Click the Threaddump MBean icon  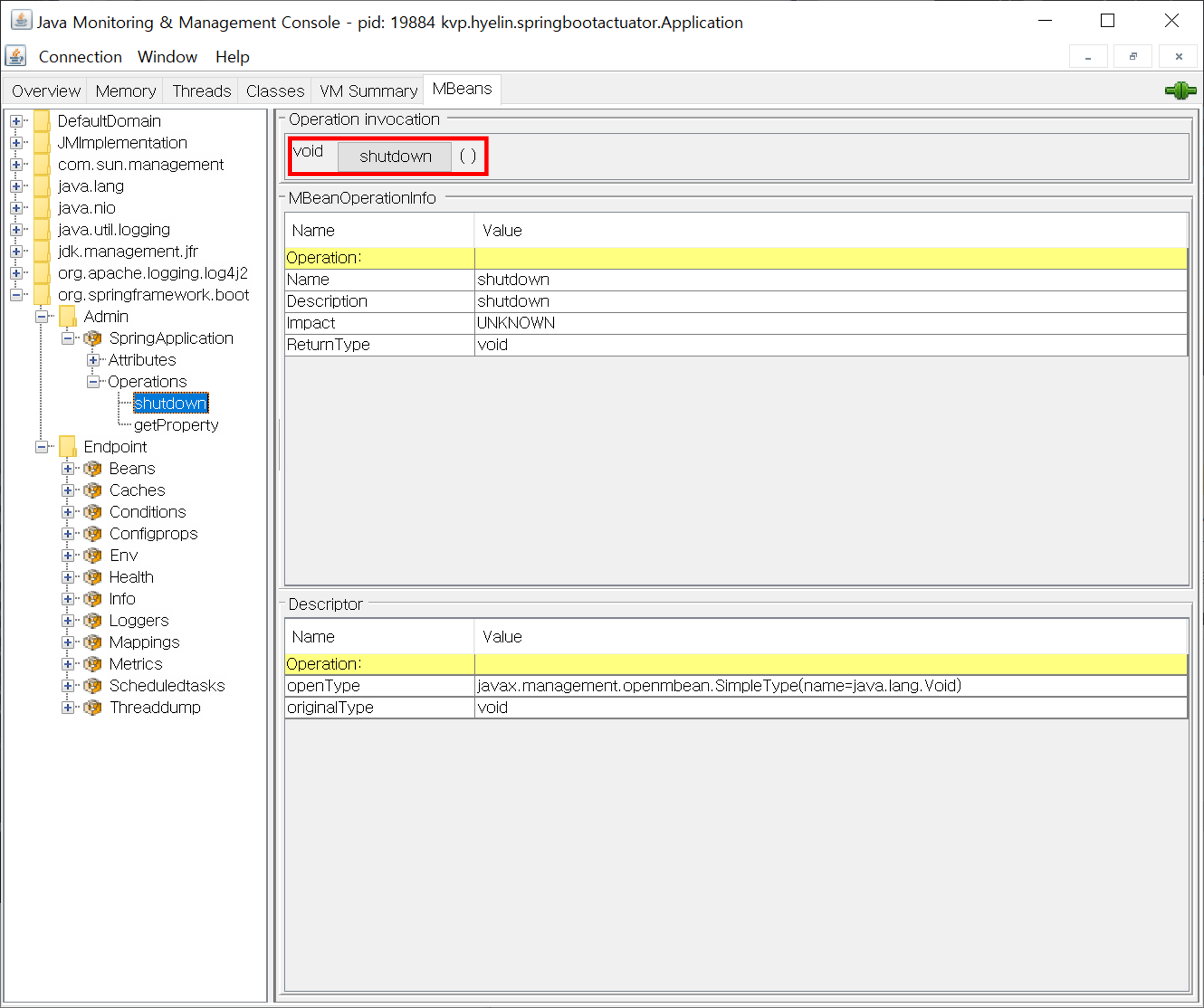tap(92, 707)
